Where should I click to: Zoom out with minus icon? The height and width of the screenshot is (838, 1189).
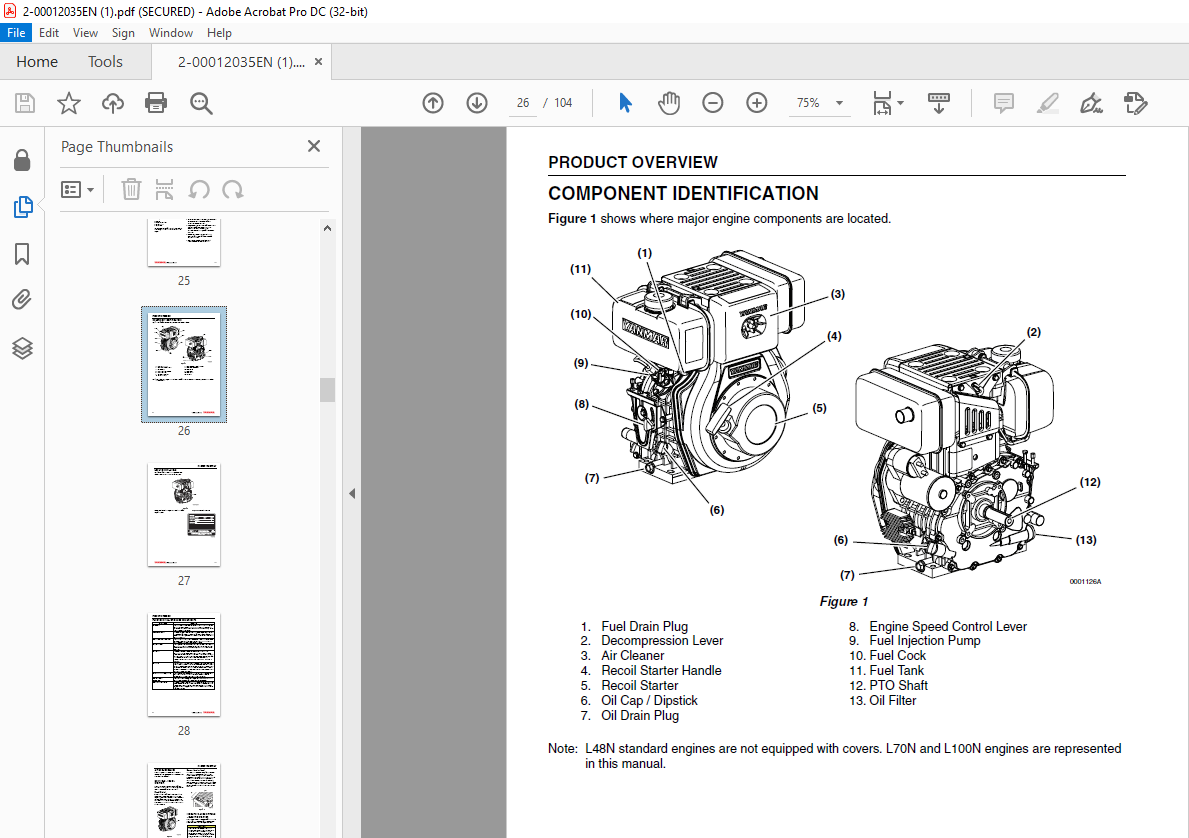tap(713, 103)
